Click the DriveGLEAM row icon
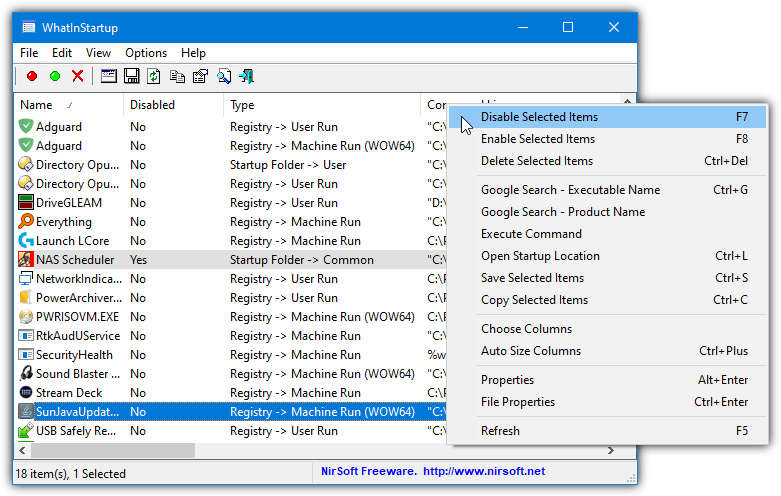This screenshot has width=781, height=496. (x=25, y=203)
